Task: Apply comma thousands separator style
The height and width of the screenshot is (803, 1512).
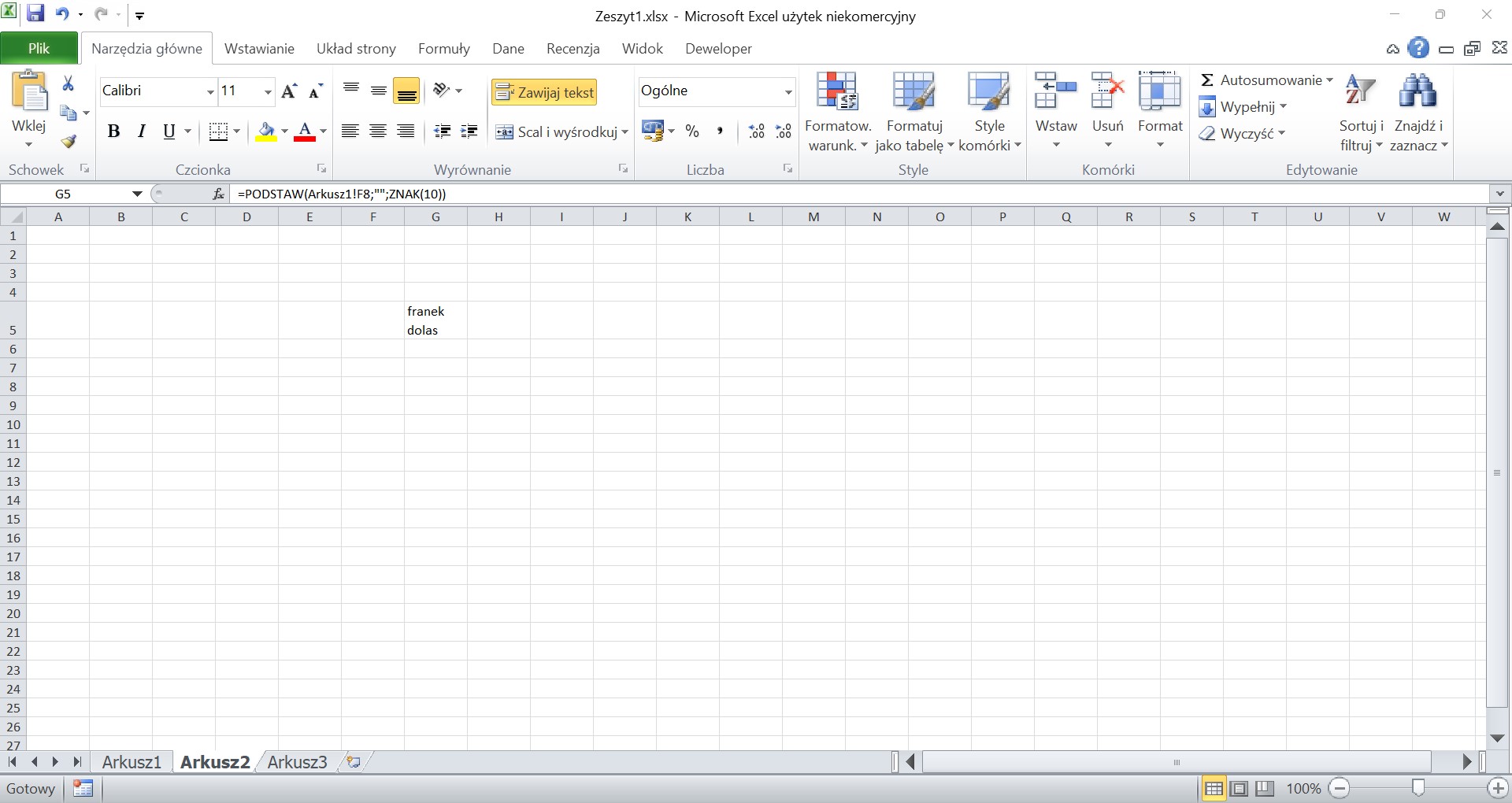Action: [x=720, y=131]
